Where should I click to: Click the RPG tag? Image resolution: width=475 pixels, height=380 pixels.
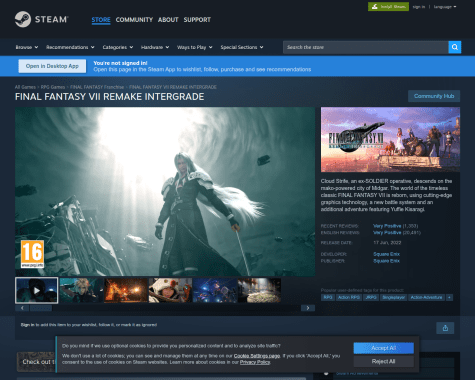[328, 297]
